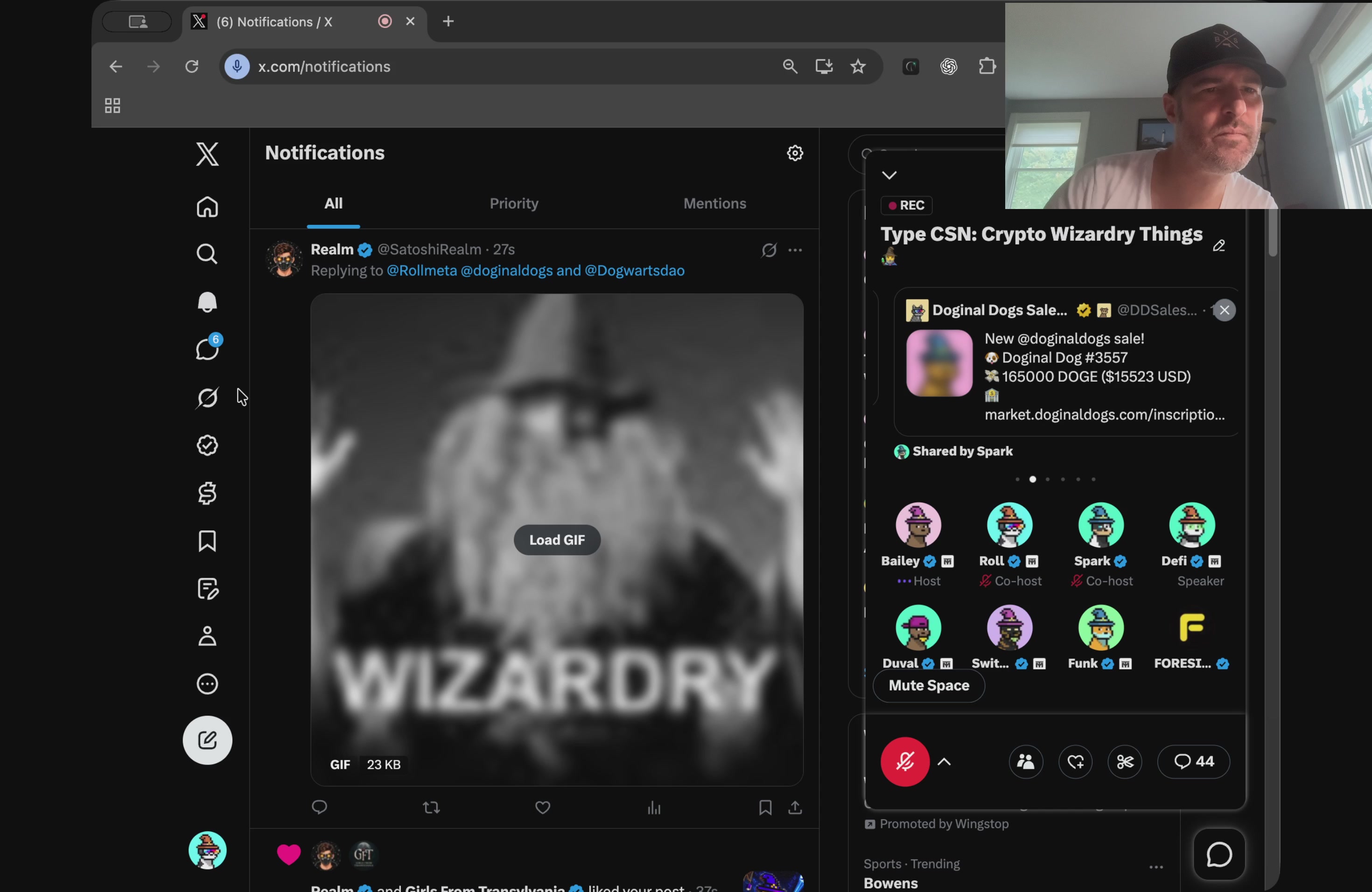Open Verified checkmark sidebar icon
This screenshot has height=892, width=1372.
tap(207, 445)
